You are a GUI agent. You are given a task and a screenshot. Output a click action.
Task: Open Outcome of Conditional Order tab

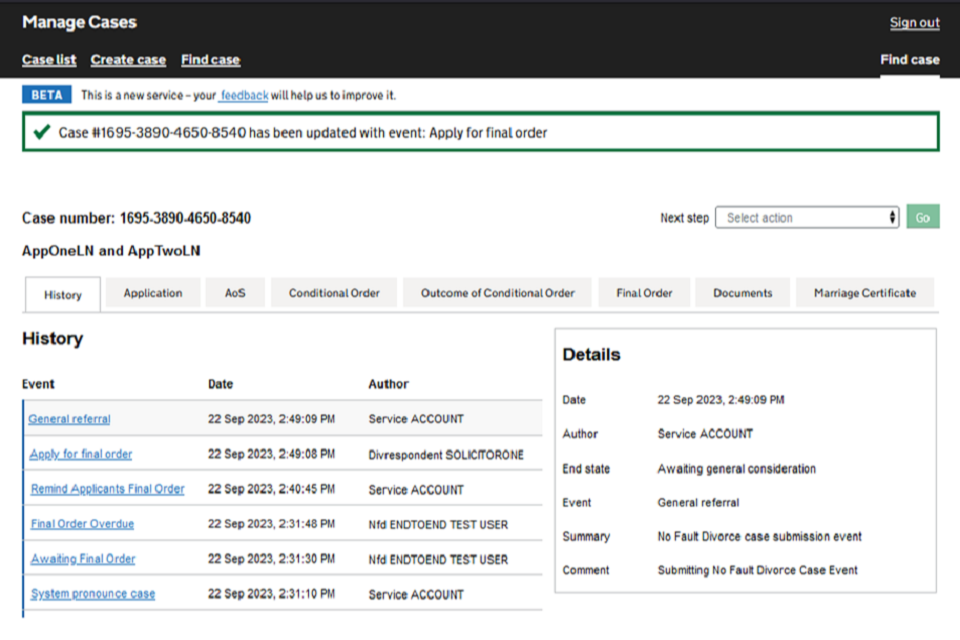[497, 293]
